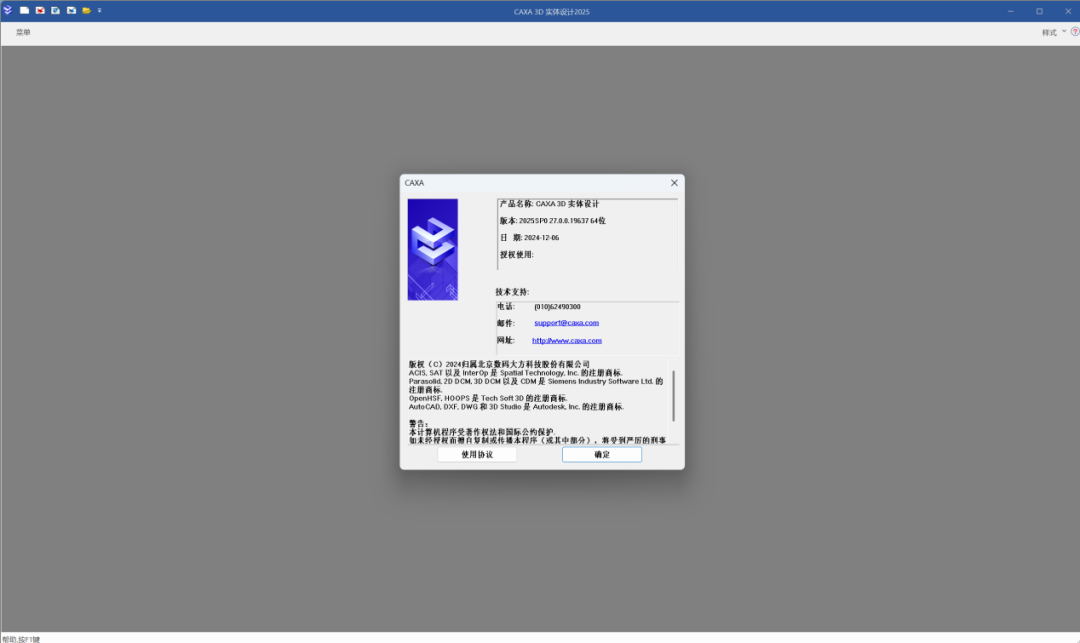Close the CAXA about dialog

pos(674,182)
